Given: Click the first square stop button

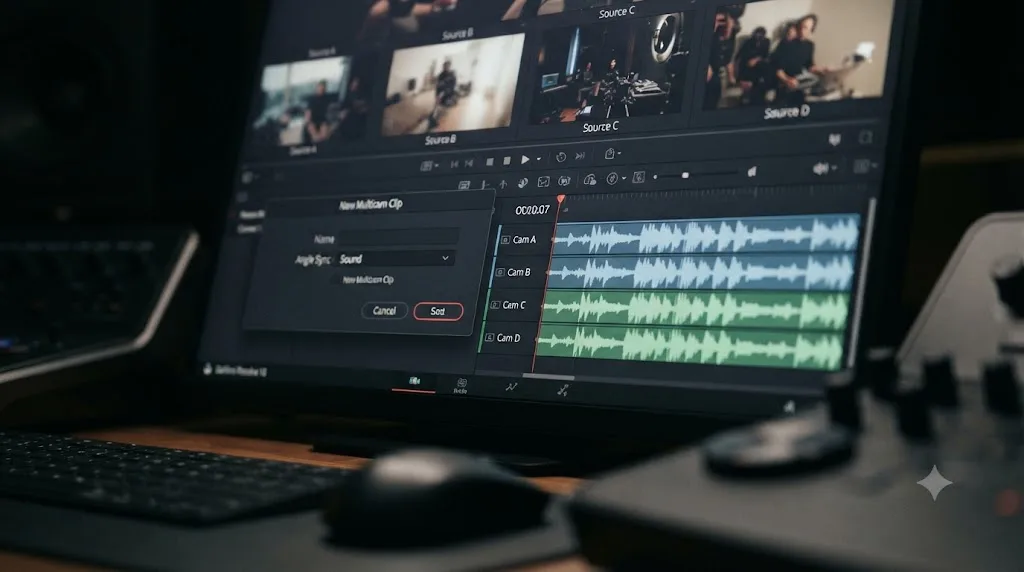Looking at the screenshot, I should point(490,161).
